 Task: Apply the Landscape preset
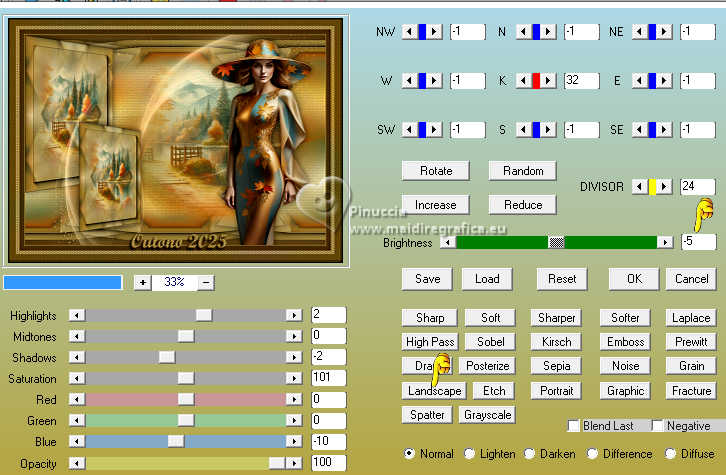tap(434, 391)
